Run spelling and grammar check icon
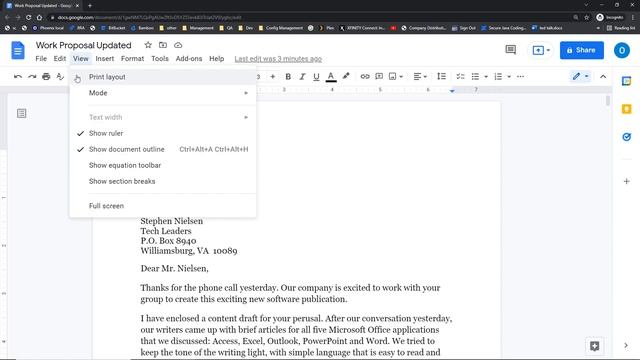The image size is (640, 360). point(60,76)
